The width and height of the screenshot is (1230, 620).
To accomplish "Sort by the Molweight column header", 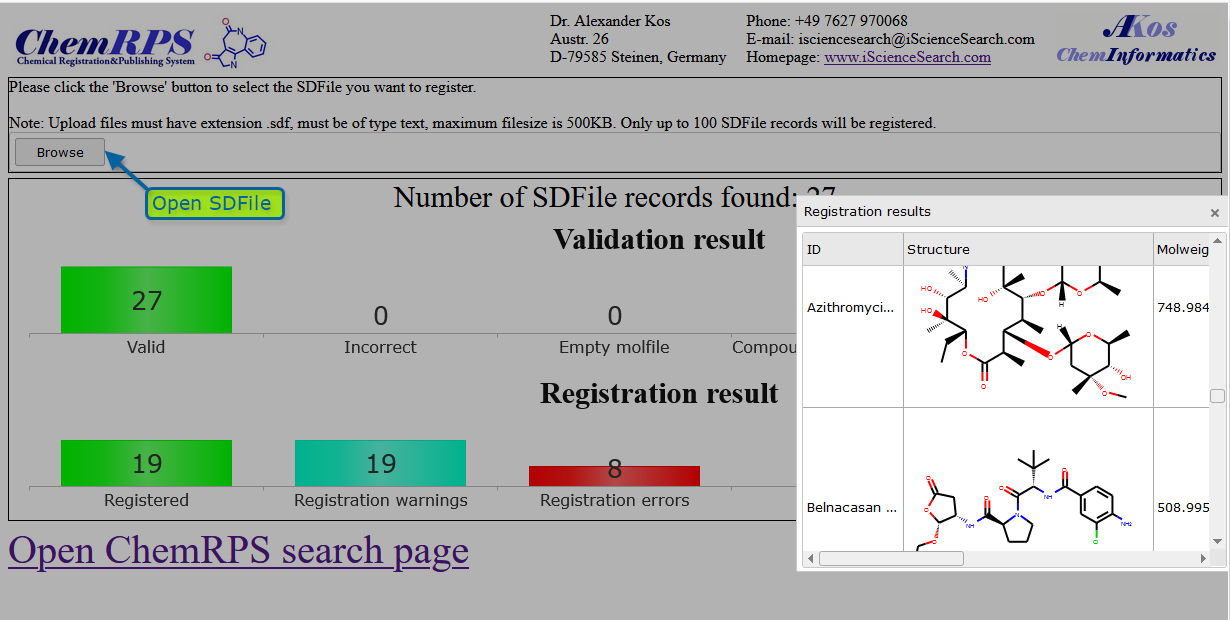I will (1181, 249).
